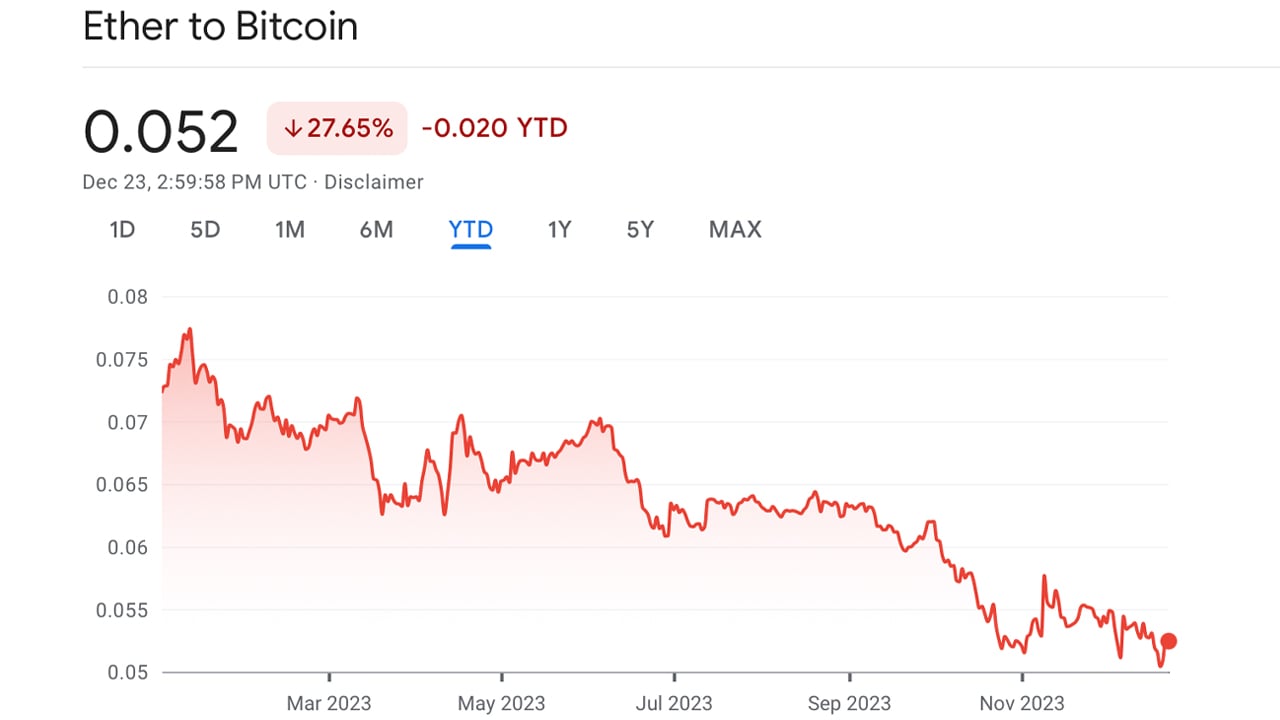
Task: Click the Mar 2023 axis label
Action: [x=329, y=703]
